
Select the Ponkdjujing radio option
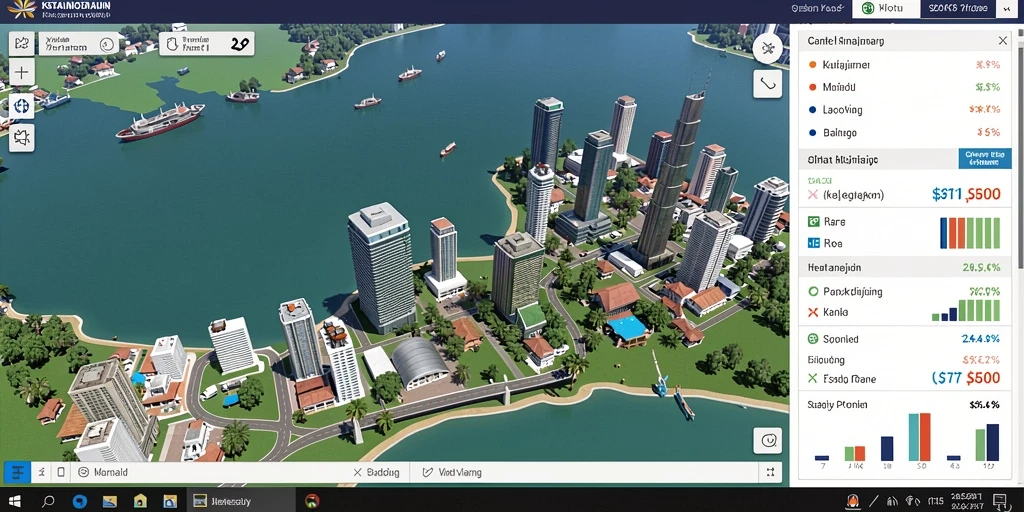(x=813, y=291)
